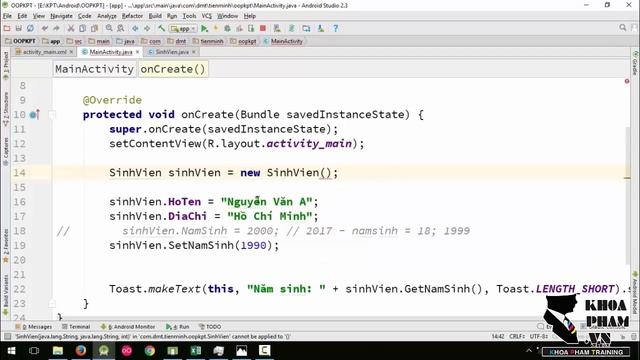Click the override gutter icon on line 10

point(35,115)
